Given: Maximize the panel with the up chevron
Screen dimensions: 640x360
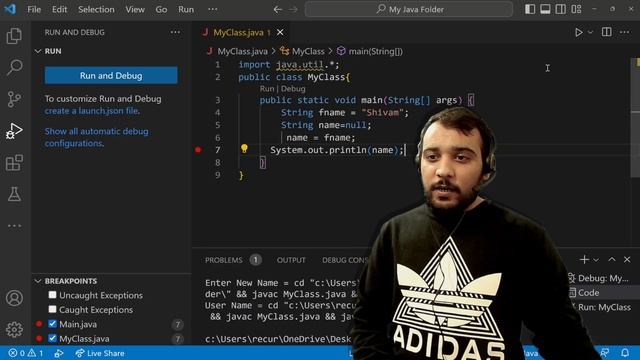Looking at the screenshot, I should click(x=612, y=260).
